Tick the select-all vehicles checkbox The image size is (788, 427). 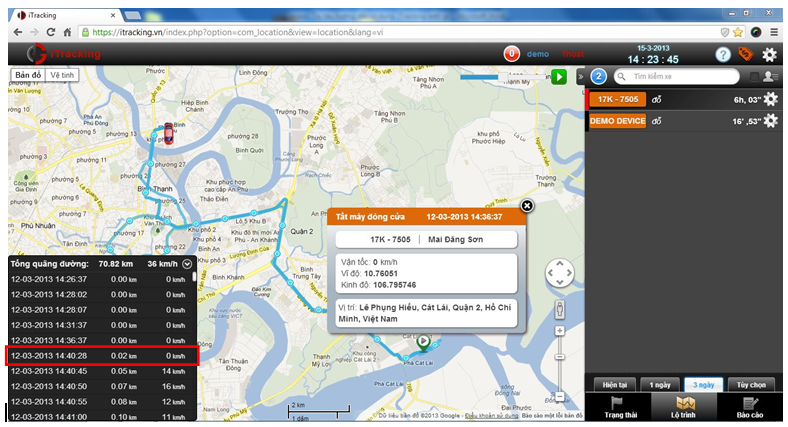754,76
